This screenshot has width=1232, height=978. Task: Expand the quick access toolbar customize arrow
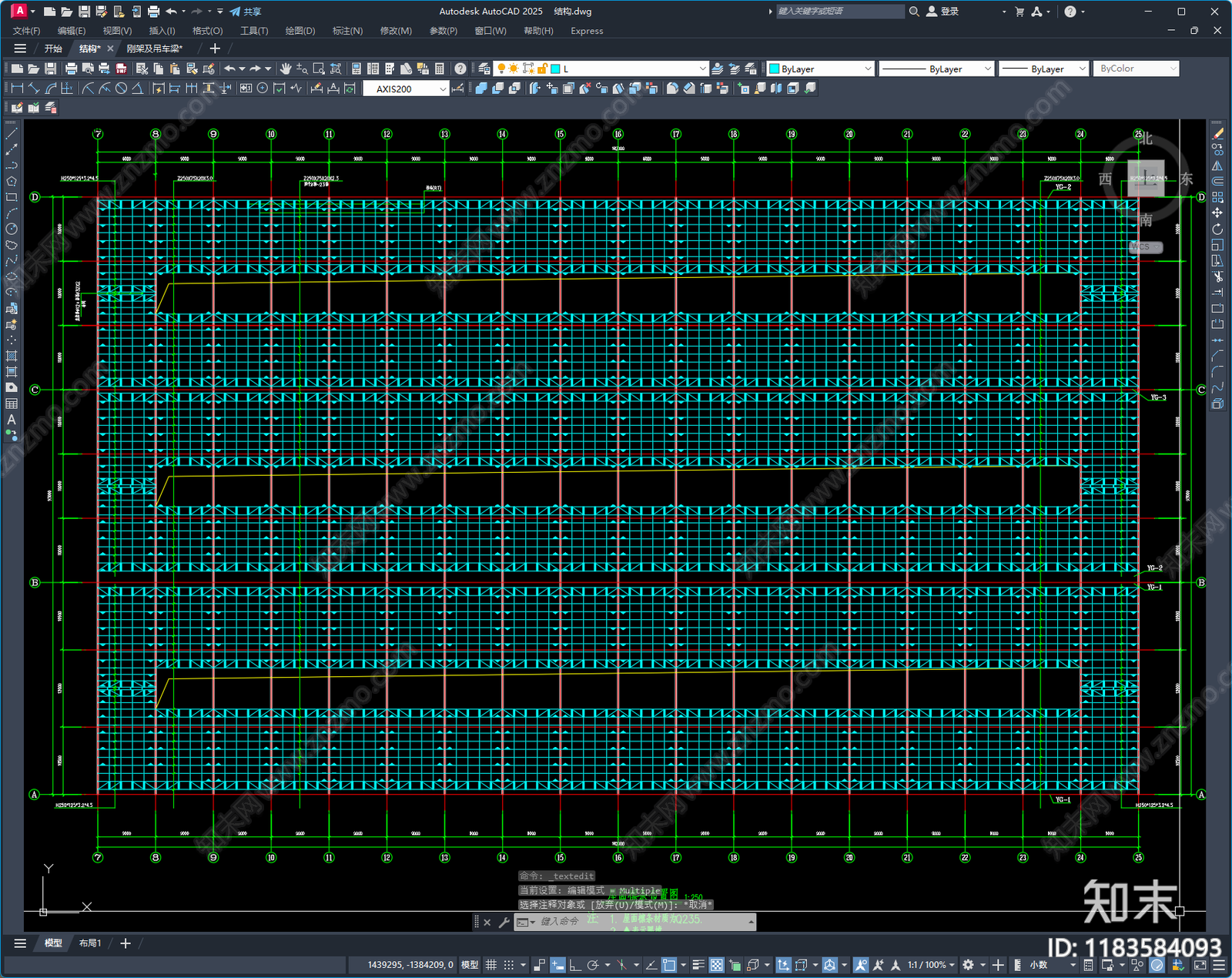(220, 12)
